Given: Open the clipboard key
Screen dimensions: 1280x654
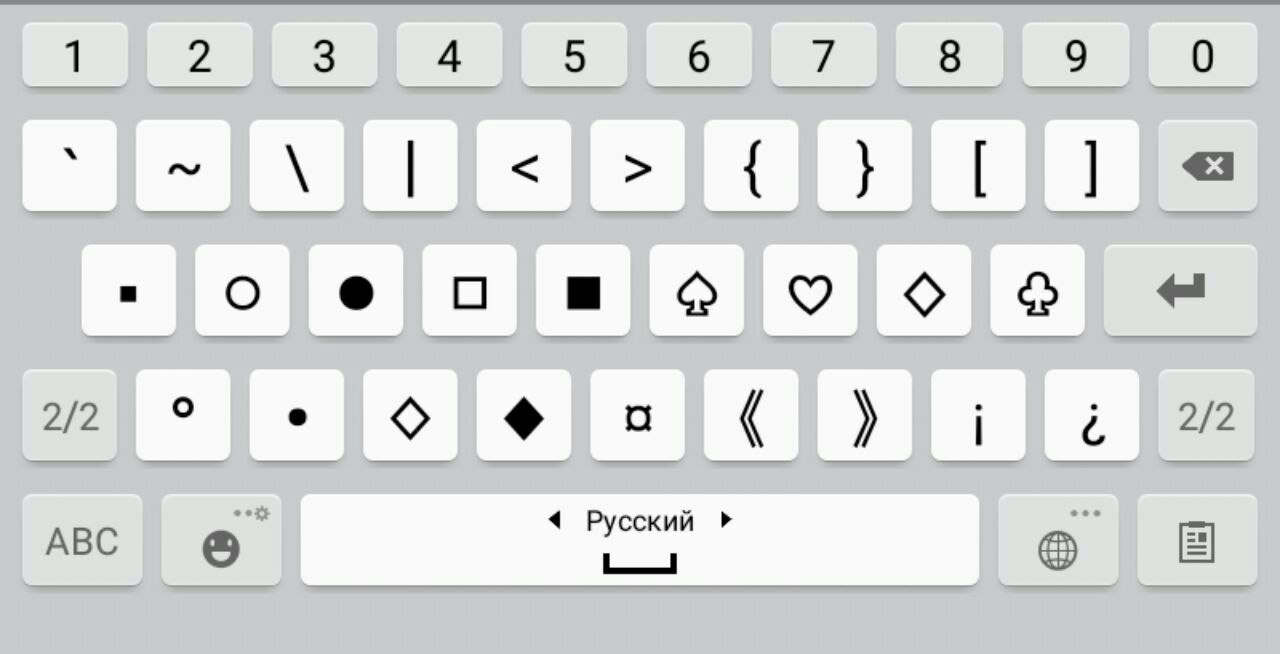Looking at the screenshot, I should (1197, 540).
